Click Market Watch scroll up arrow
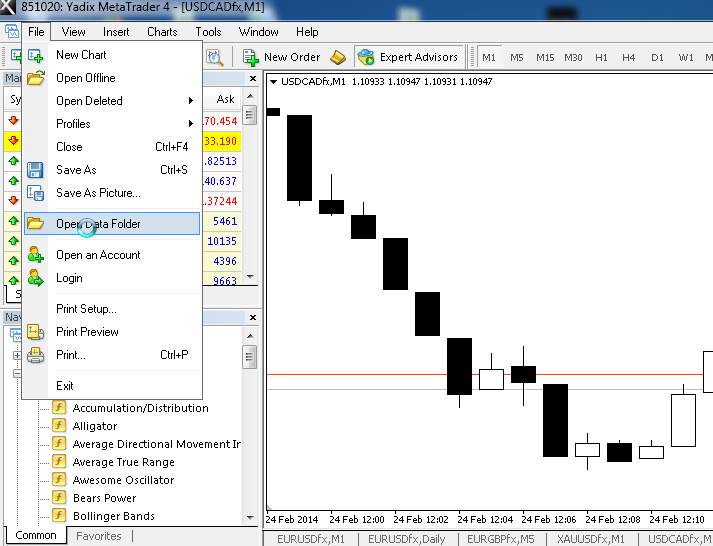The image size is (713, 546). 250,96
